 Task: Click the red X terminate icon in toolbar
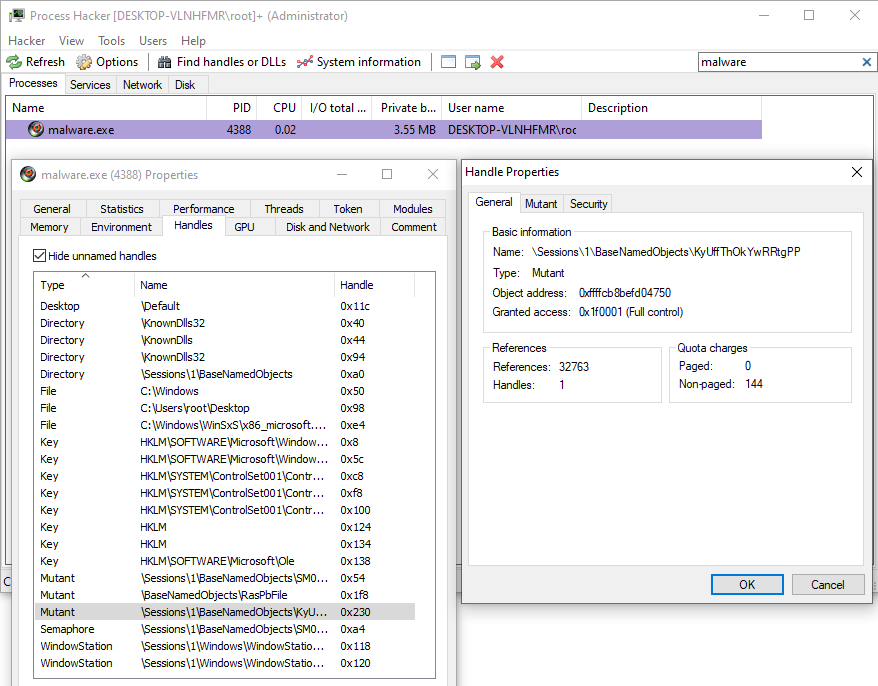(x=497, y=62)
